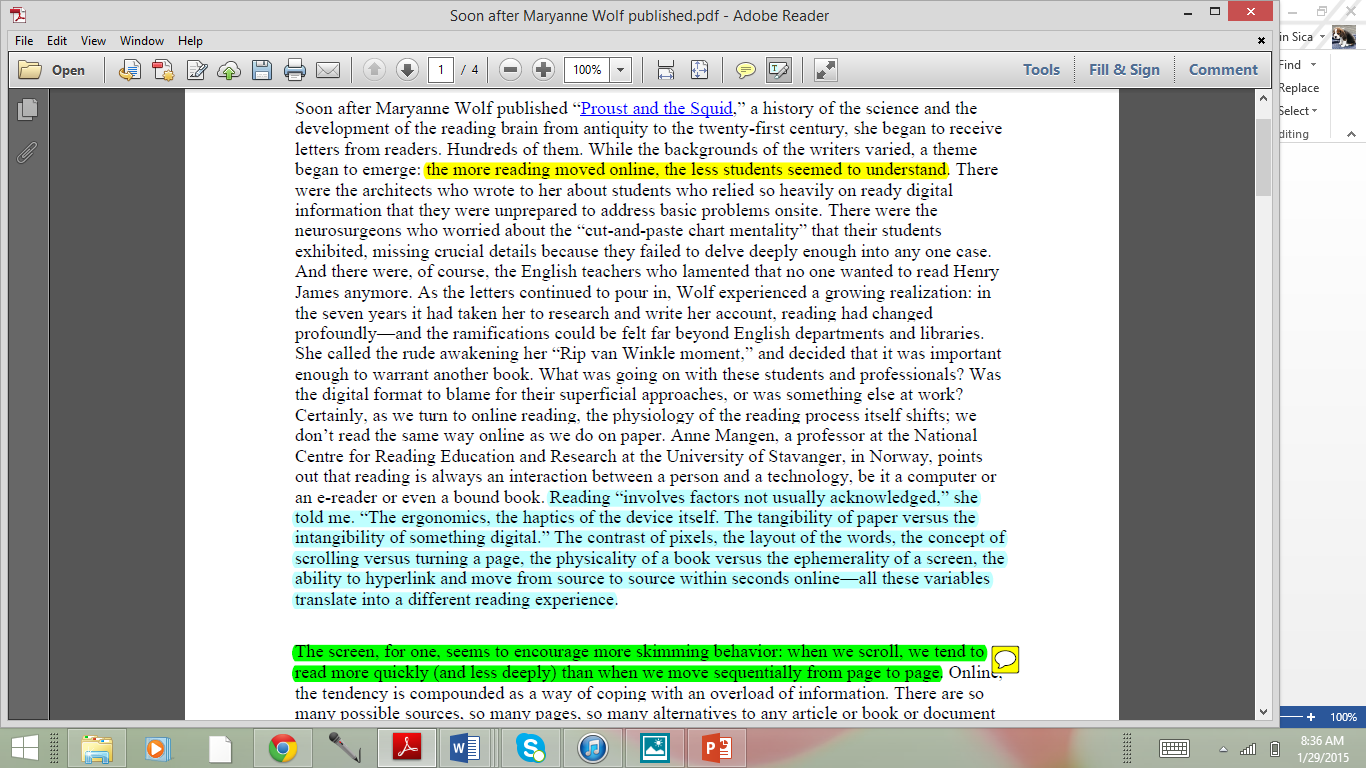Screen dimensions: 1366x768
Task: Open iTunes from the taskbar
Action: [x=592, y=748]
